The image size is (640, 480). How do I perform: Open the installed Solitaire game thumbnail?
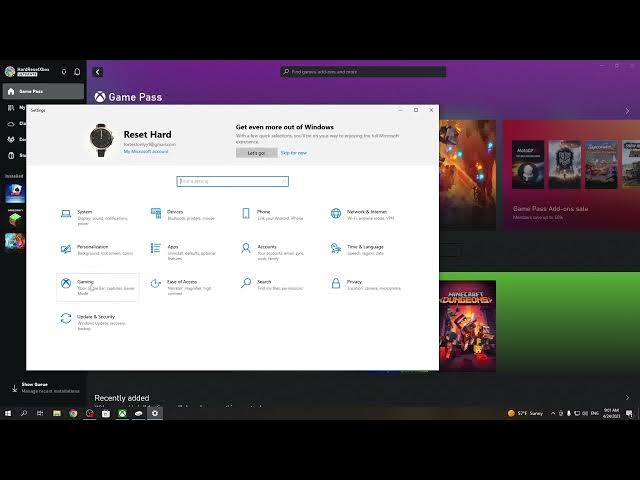coord(15,193)
